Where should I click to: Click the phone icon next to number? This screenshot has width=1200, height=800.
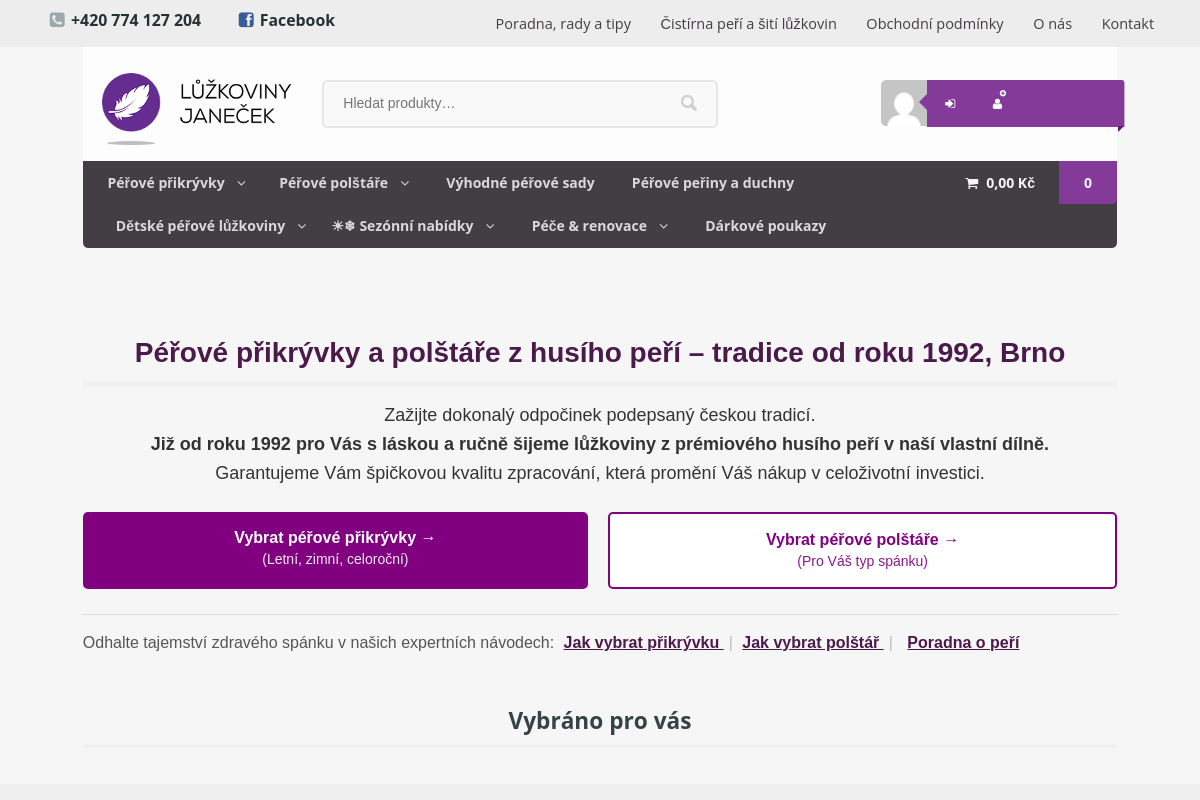click(x=56, y=19)
